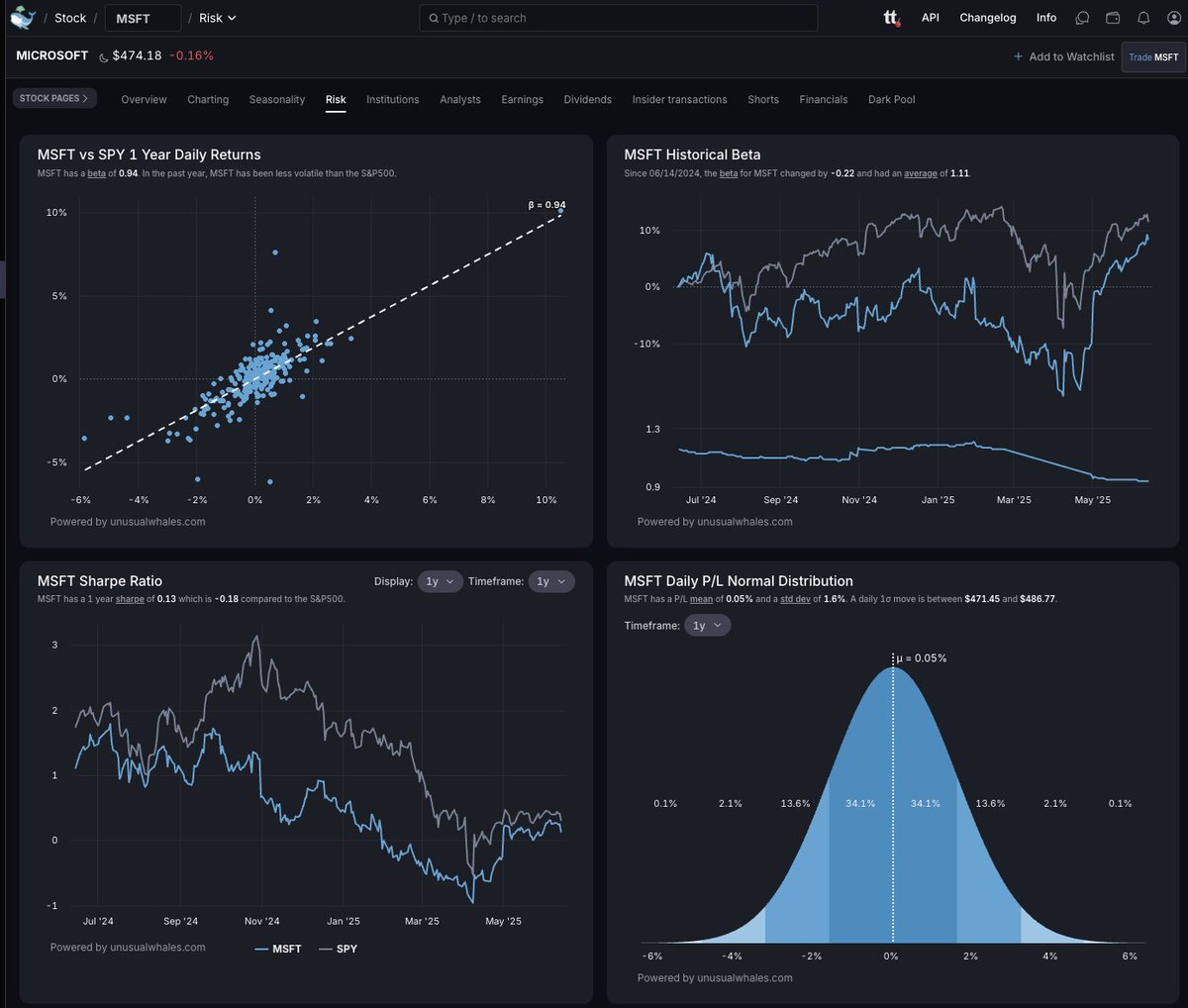Image resolution: width=1188 pixels, height=1008 pixels.
Task: Click the Trade MSFT button
Action: click(x=1153, y=56)
